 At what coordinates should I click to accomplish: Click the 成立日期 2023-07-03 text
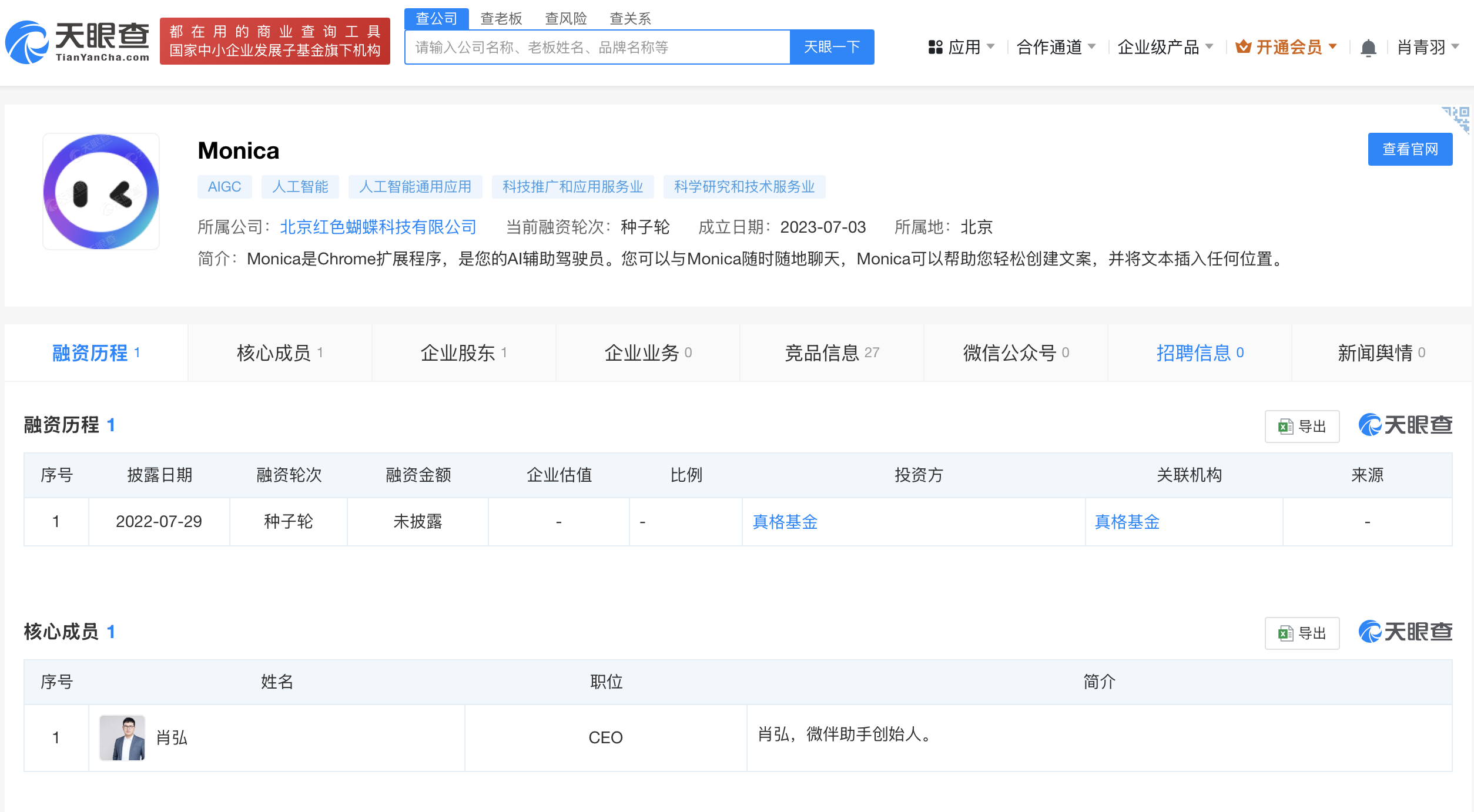[782, 227]
